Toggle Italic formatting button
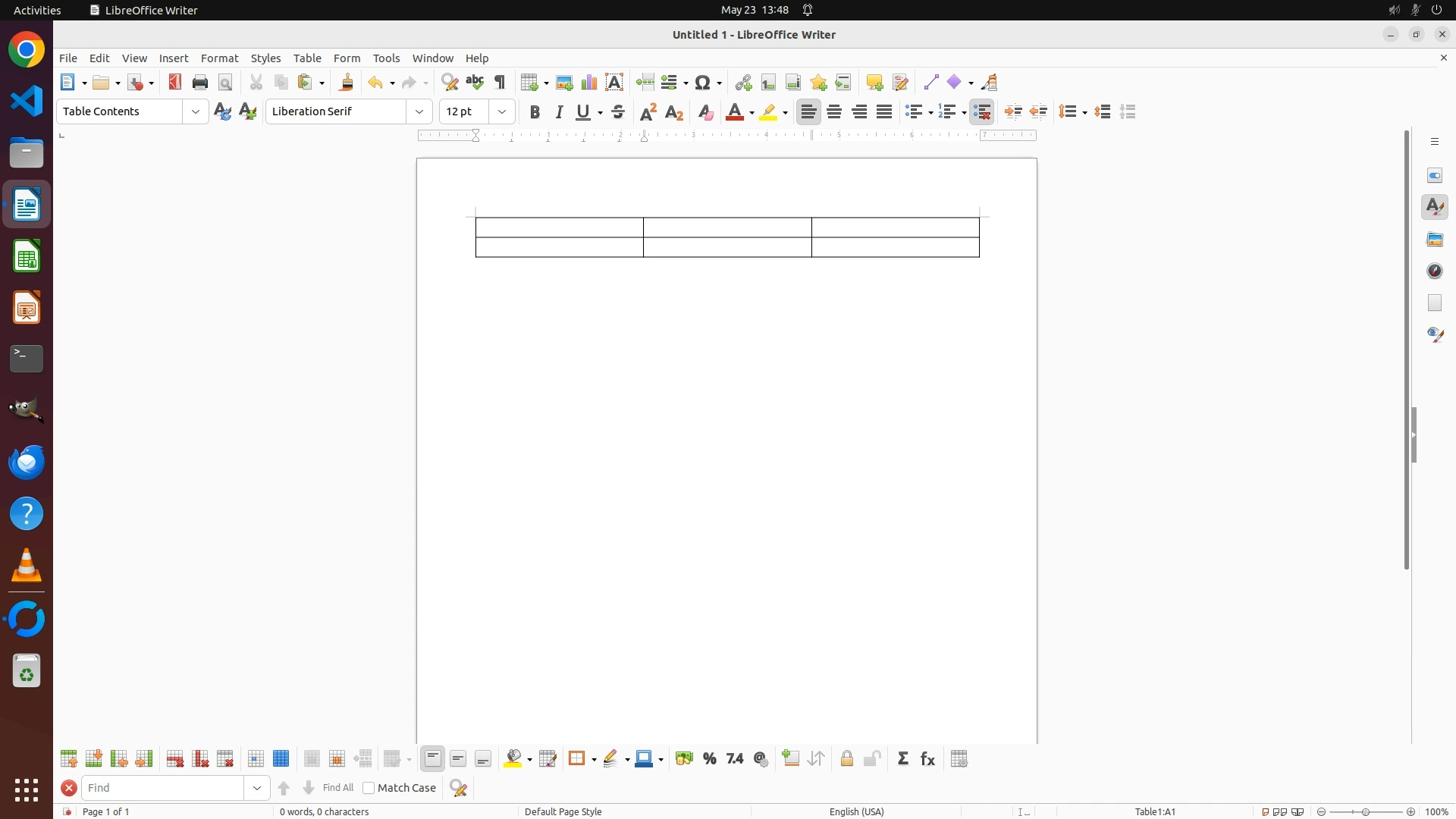Viewport: 1456px width, 819px height. coord(560,112)
